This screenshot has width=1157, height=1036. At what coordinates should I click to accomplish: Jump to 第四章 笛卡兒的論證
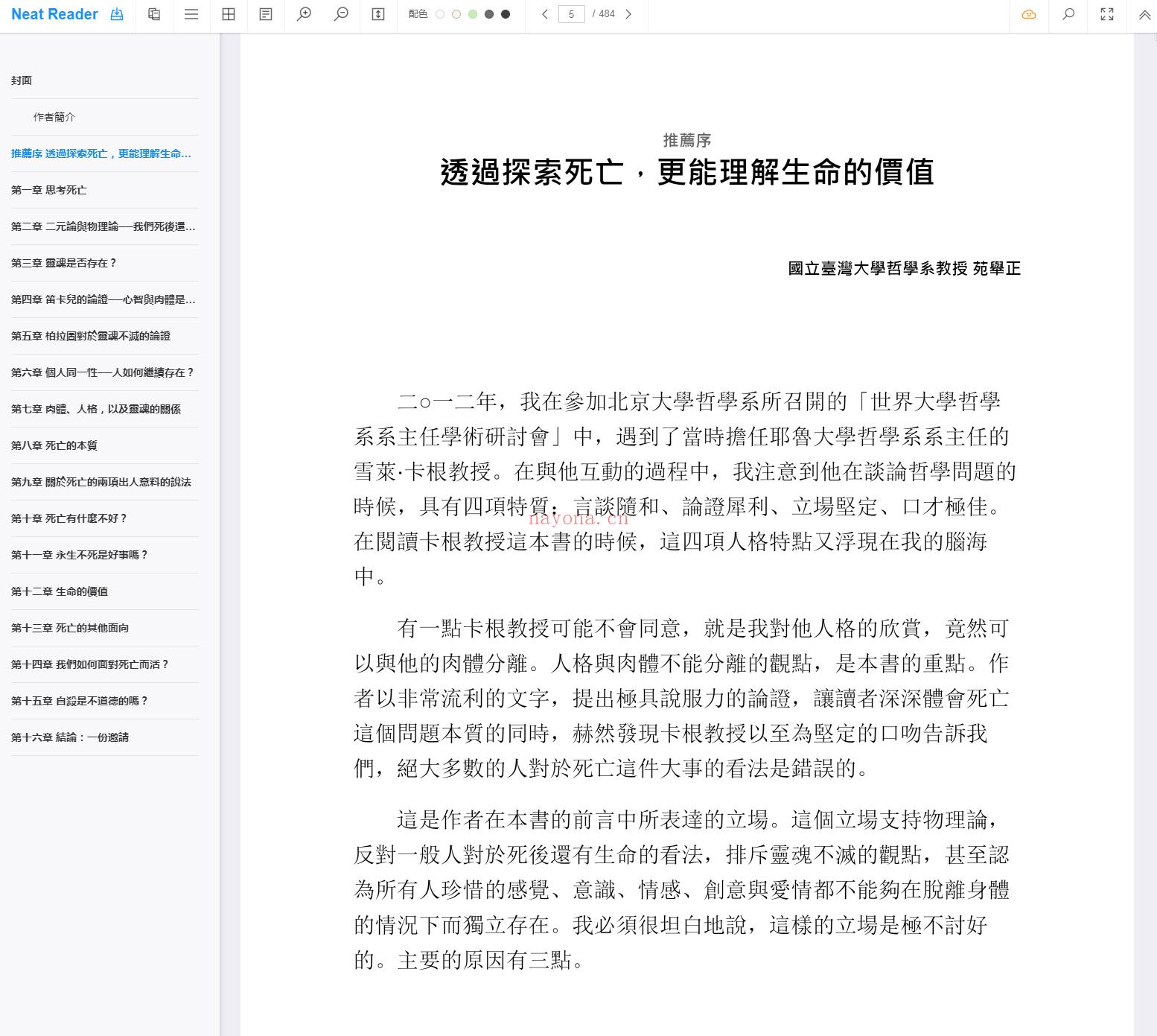point(105,299)
